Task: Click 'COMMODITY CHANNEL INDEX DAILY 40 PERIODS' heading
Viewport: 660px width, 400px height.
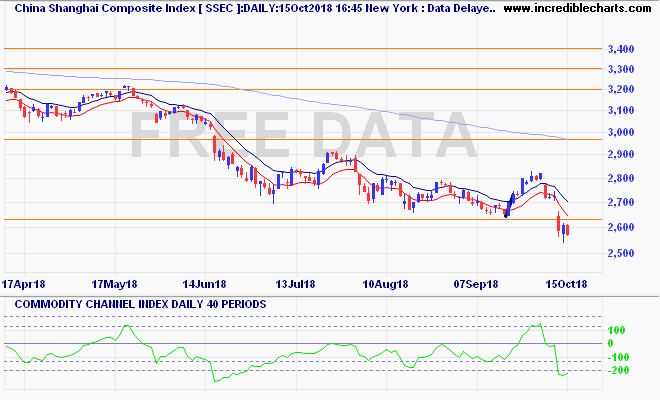Action: [x=141, y=304]
